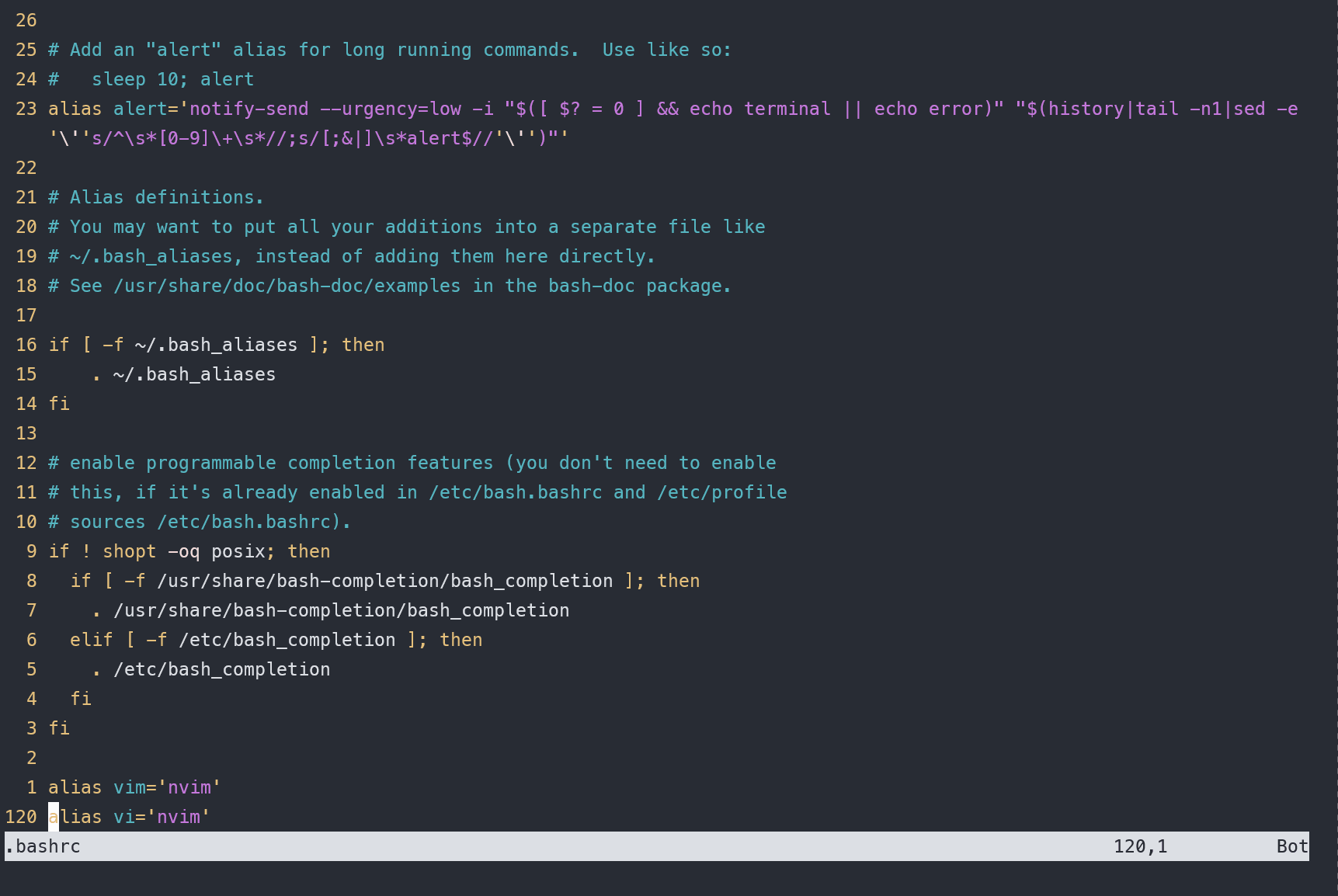Place cursor on alias vim='nvim' line
Image resolution: width=1338 pixels, height=896 pixels.
coord(134,787)
